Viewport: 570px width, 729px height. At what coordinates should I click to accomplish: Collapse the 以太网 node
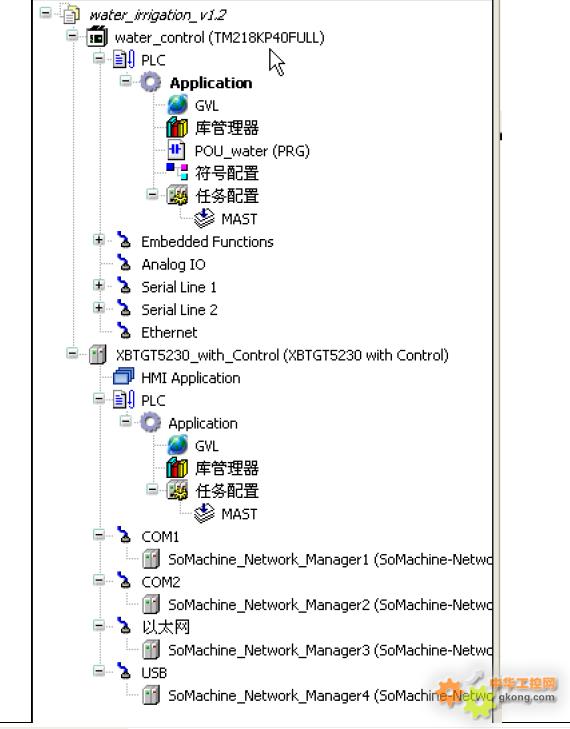[x=99, y=625]
